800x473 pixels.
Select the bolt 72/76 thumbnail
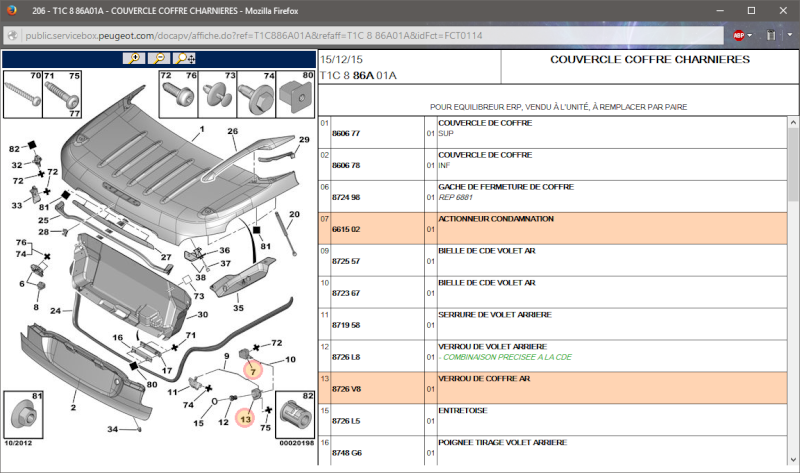coord(178,94)
